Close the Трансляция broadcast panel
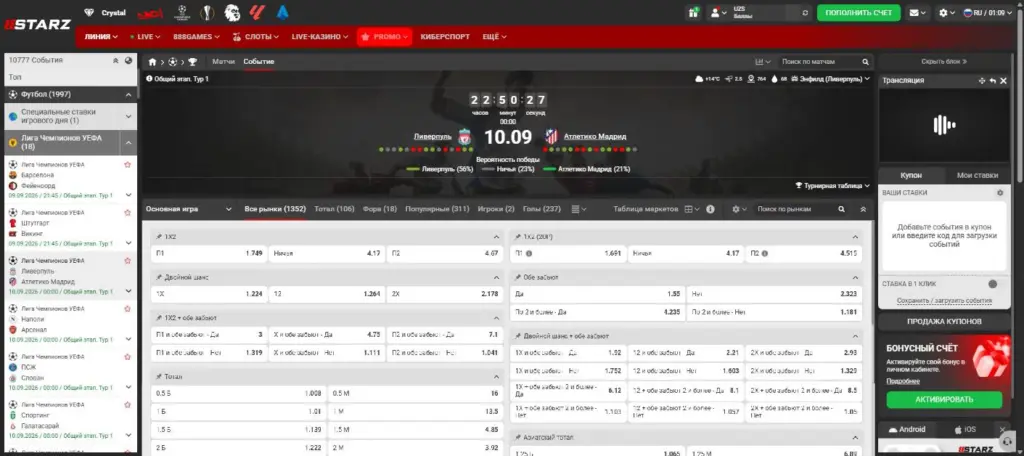Screen dimensions: 1024x456 [x=1004, y=80]
